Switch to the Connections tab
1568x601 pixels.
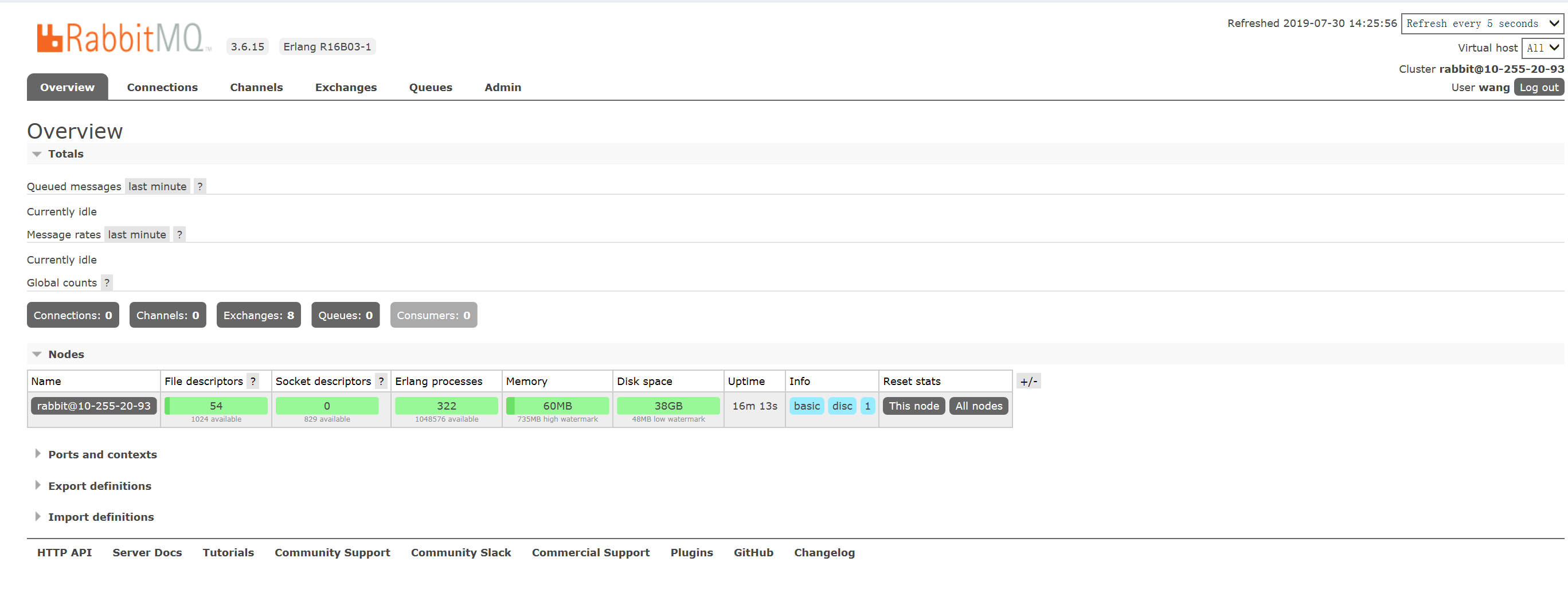[162, 87]
